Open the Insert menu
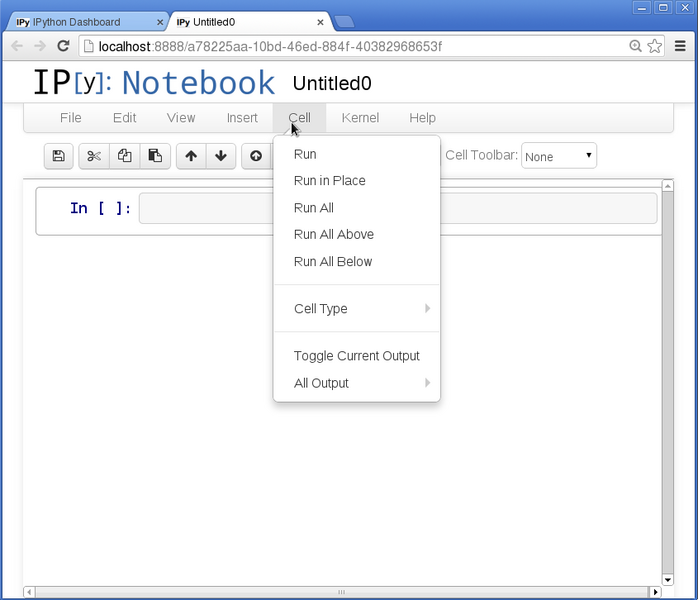This screenshot has height=600, width=698. [242, 118]
